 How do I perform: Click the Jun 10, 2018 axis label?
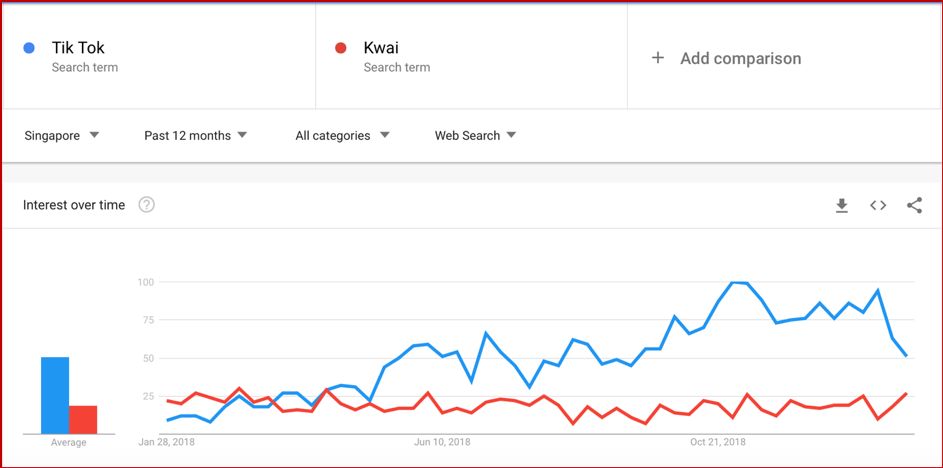(x=442, y=442)
